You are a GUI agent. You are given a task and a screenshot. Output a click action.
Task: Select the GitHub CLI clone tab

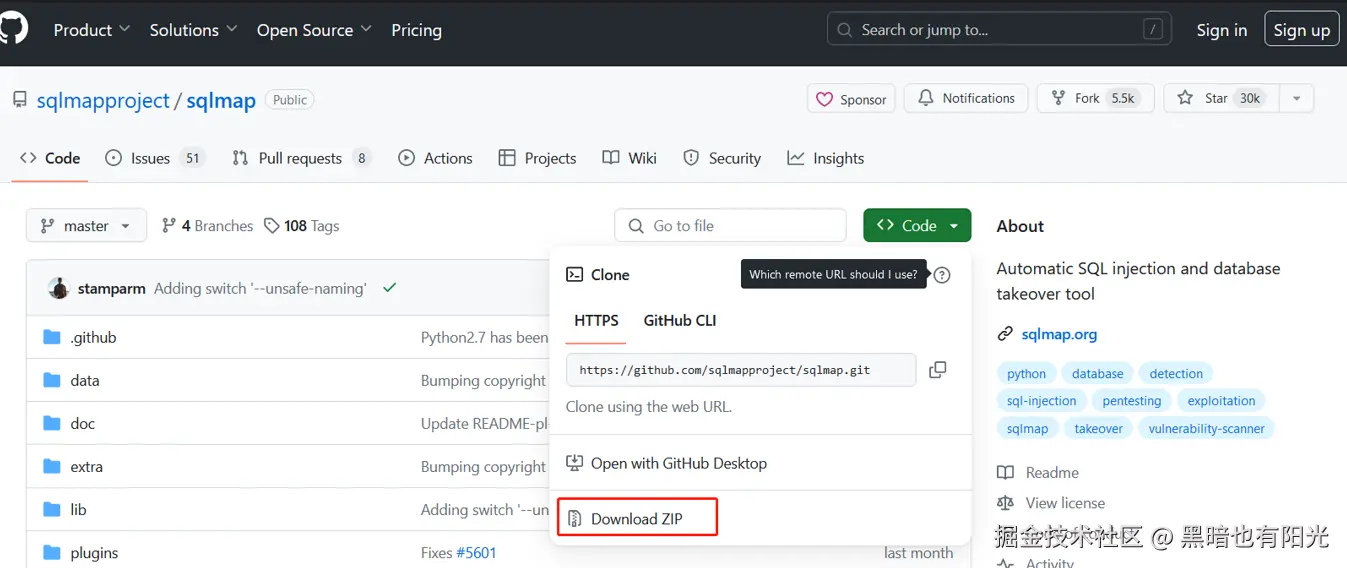point(679,321)
